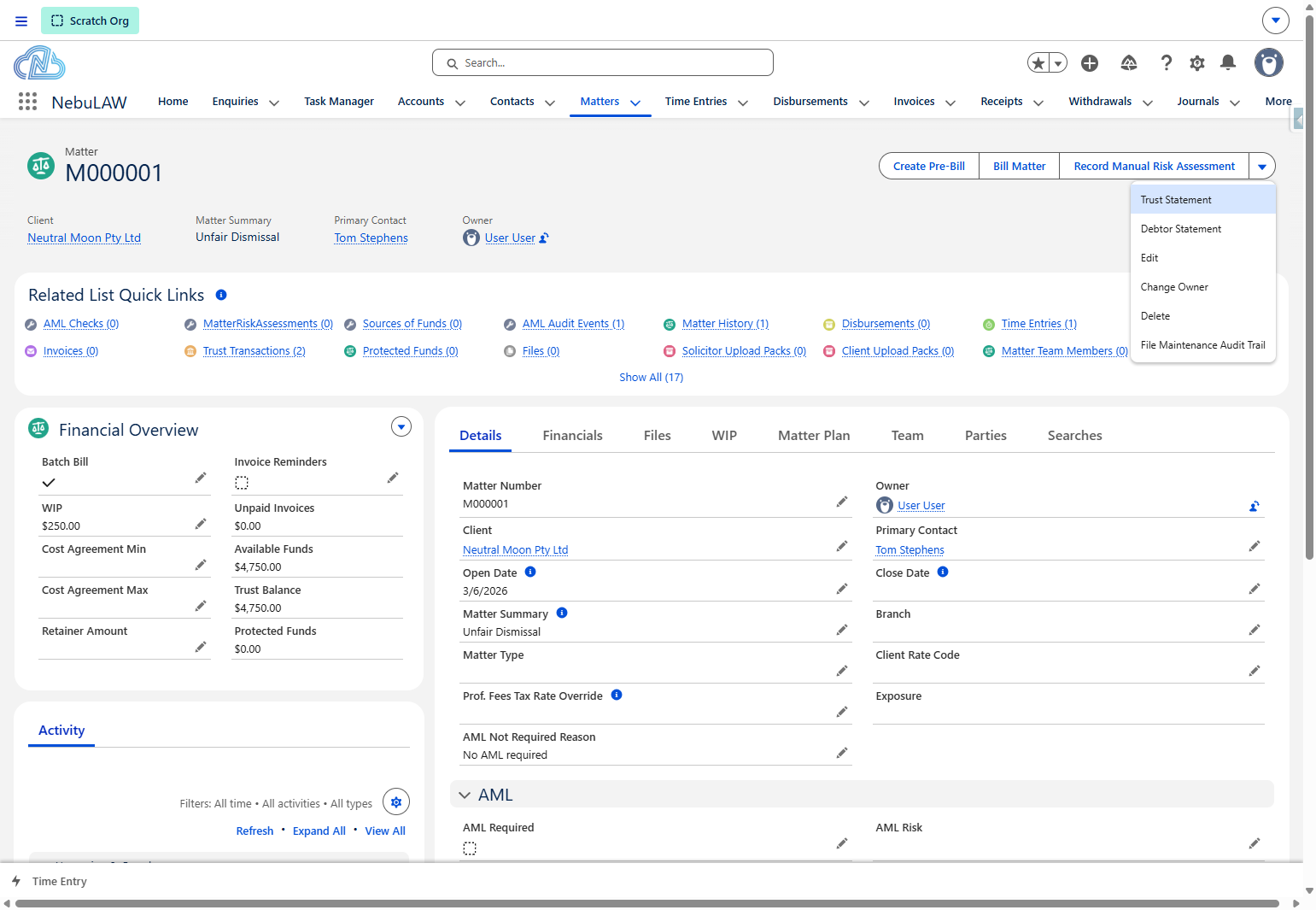Image resolution: width=1316 pixels, height=910 pixels.
Task: Collapse the AML section
Action: click(x=465, y=795)
